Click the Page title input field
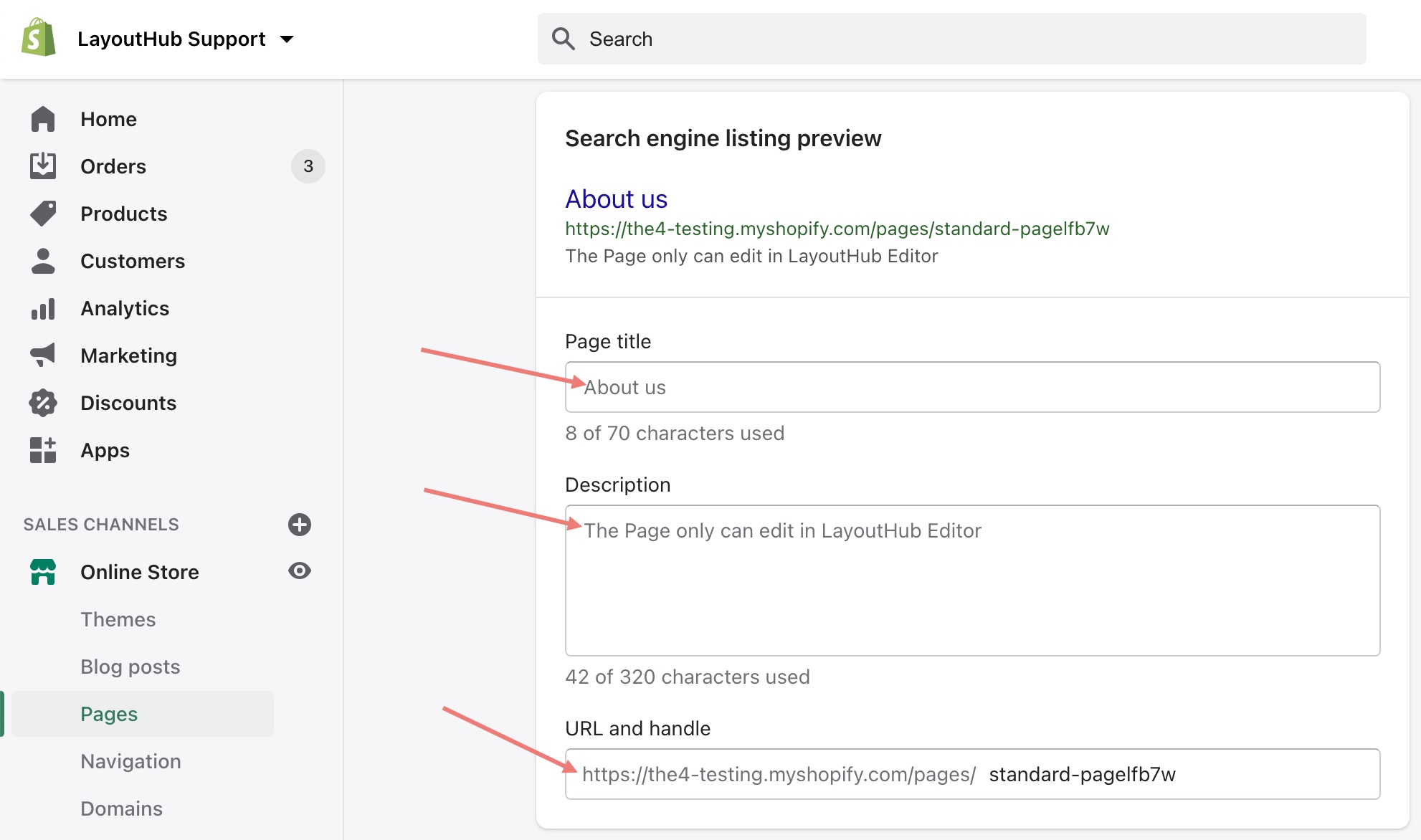Image resolution: width=1421 pixels, height=840 pixels. pyautogui.click(x=972, y=387)
